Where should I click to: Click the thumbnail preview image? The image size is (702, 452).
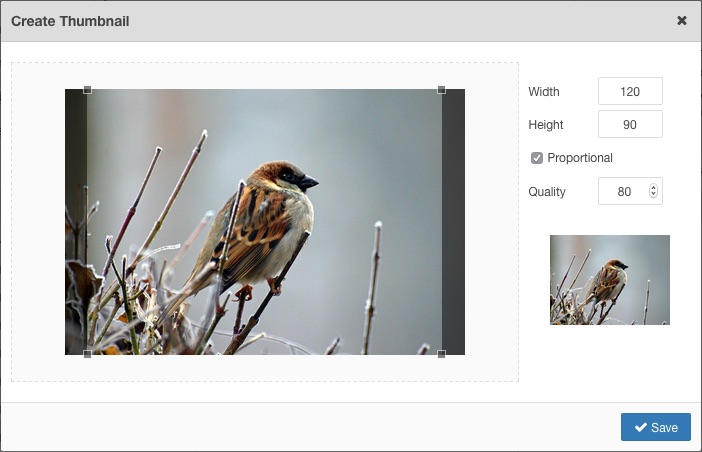(x=610, y=280)
